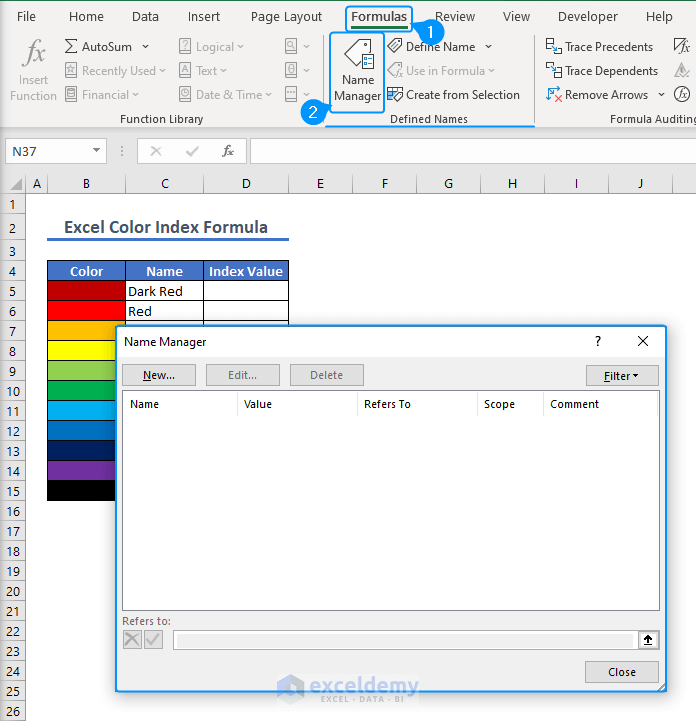Screen dimensions: 696x721
Task: Open Date & Time functions list
Action: [225, 95]
